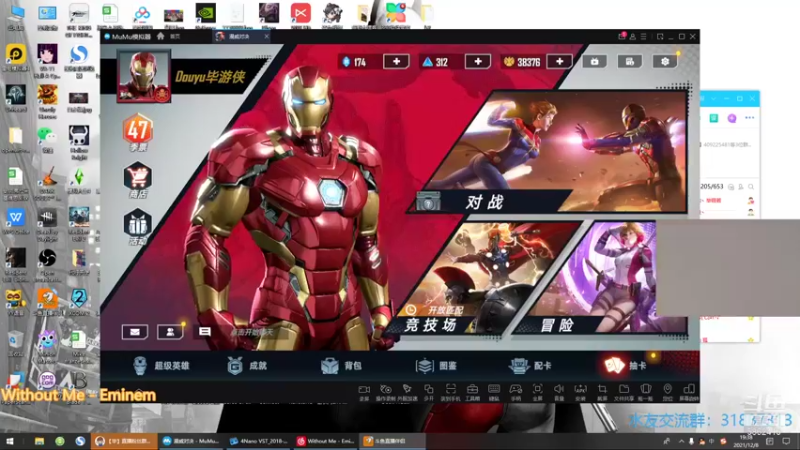The image size is (800, 450).
Task: Open MuMu 键鼠 keyboard mapping icon
Action: click(x=494, y=392)
